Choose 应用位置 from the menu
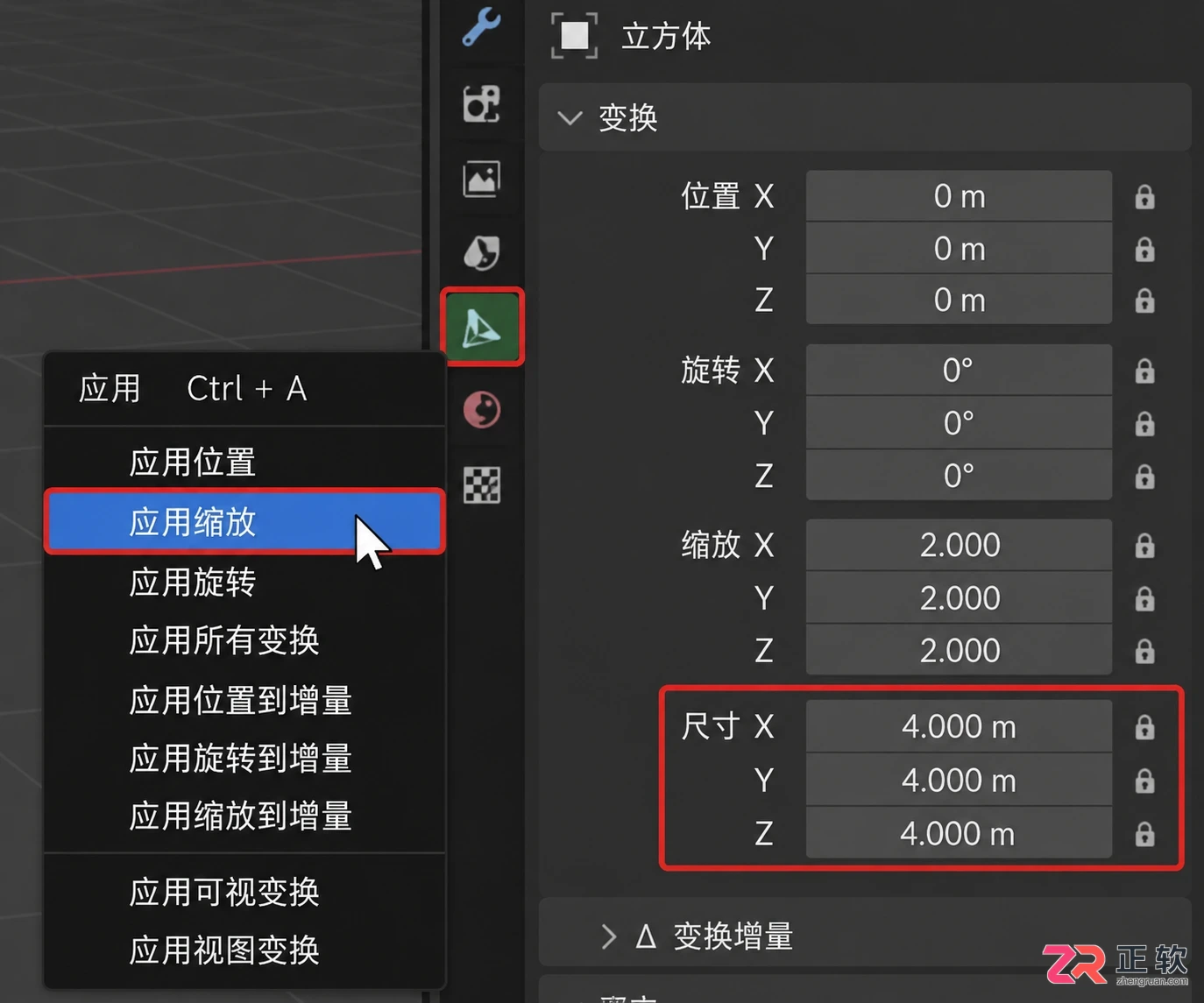 [x=245, y=462]
